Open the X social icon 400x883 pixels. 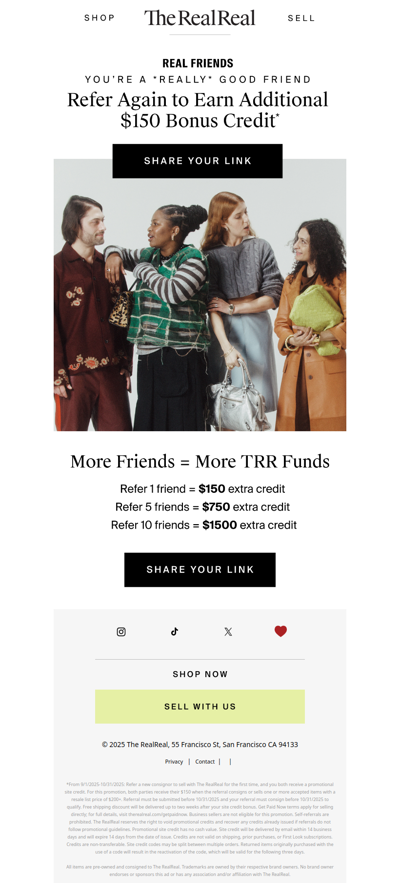(228, 632)
